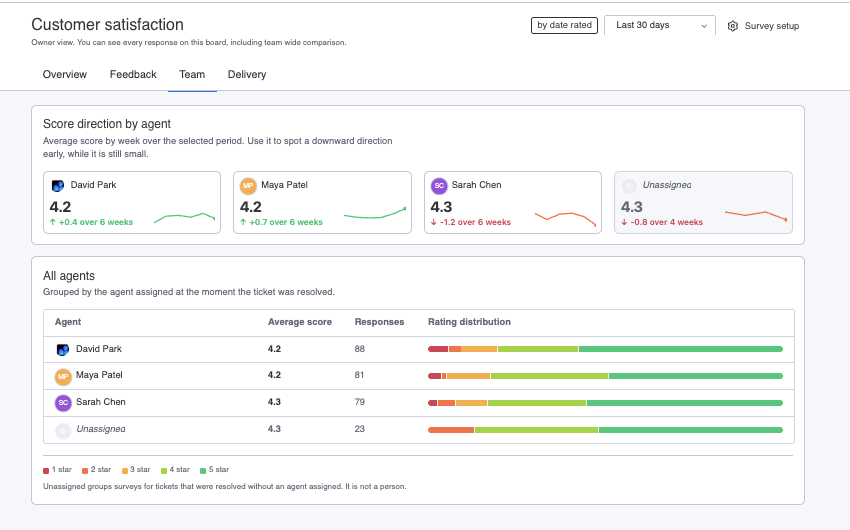Click David Park's rating distribution bar

pos(606,349)
